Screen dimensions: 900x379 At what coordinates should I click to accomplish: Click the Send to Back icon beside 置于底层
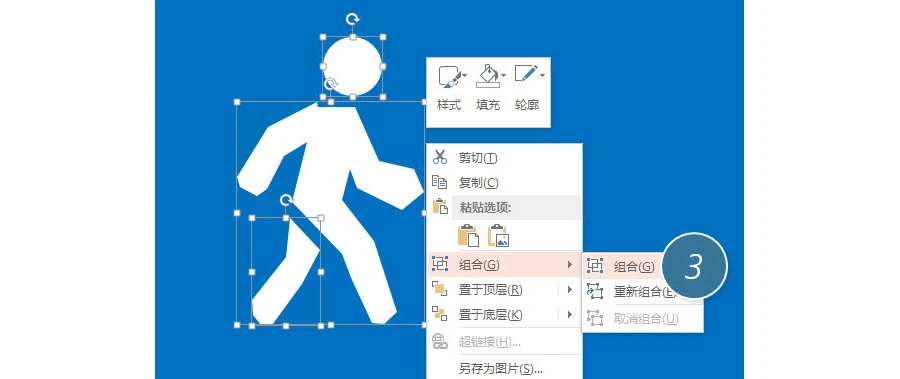[x=440, y=315]
